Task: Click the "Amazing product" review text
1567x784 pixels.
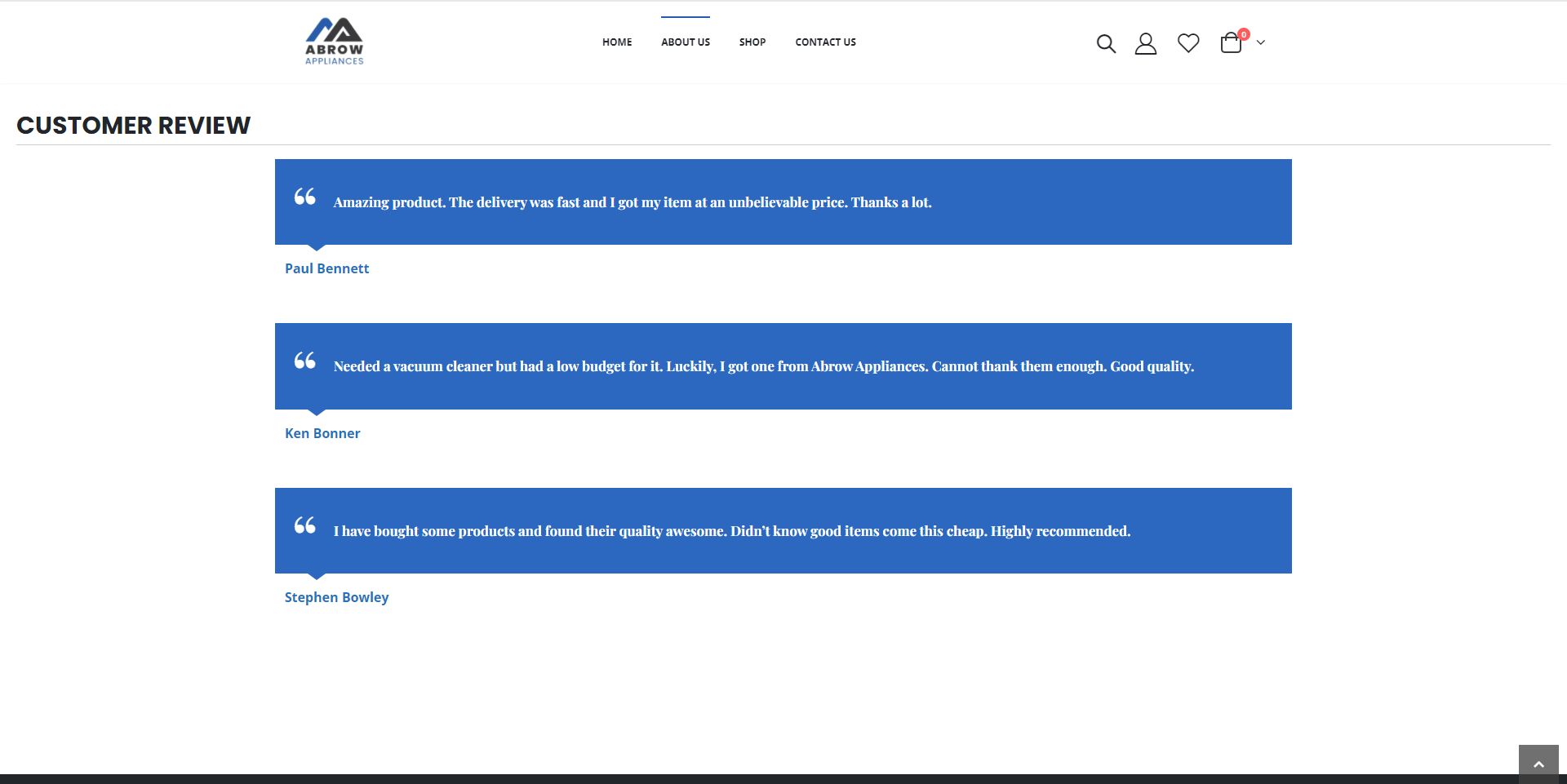Action: pos(632,202)
